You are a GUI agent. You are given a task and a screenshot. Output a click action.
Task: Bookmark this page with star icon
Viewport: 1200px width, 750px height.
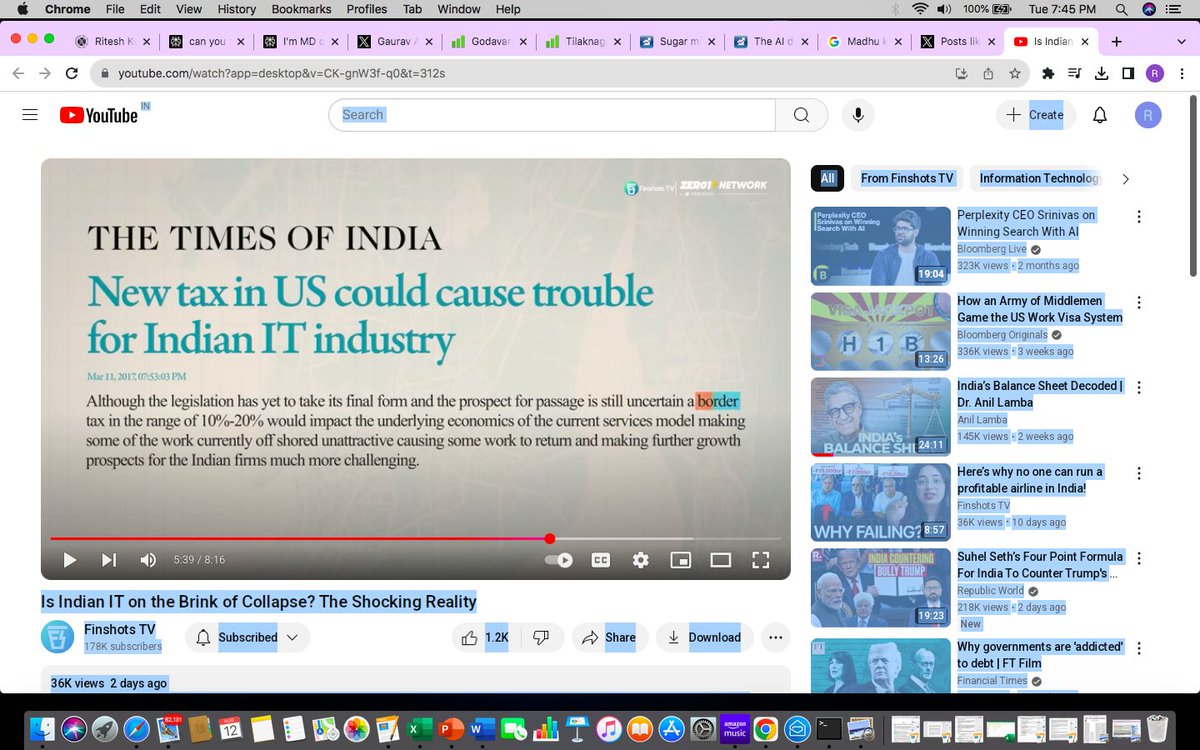1015,73
